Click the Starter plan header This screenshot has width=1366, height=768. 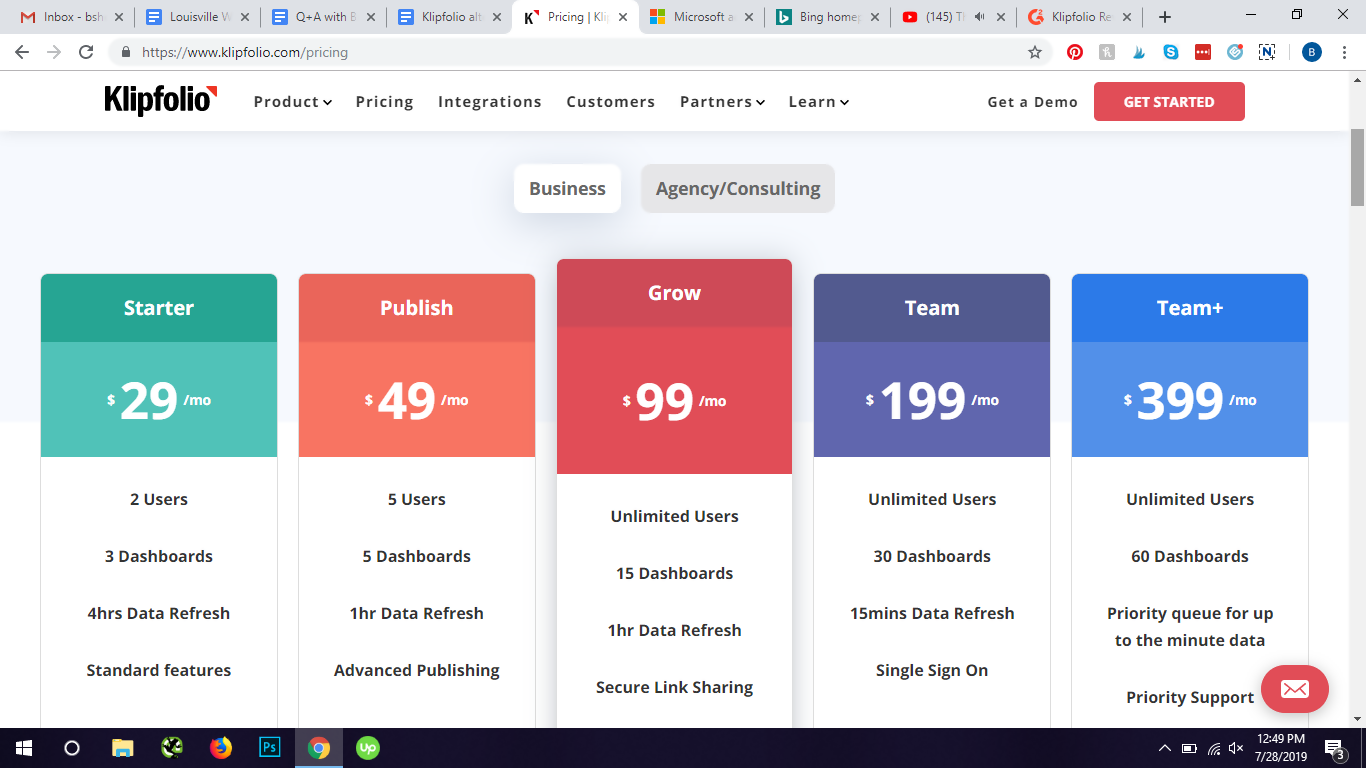(x=159, y=308)
